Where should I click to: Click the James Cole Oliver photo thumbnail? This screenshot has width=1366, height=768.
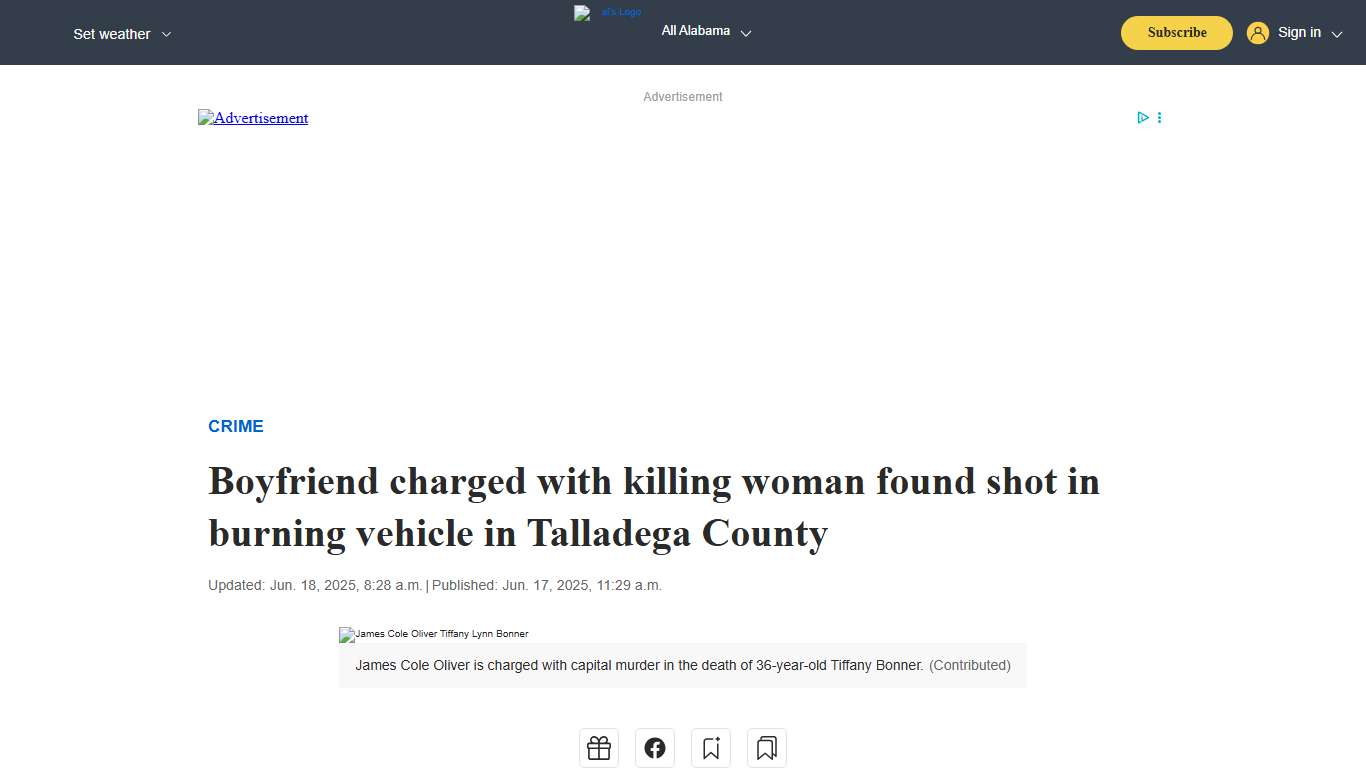click(433, 634)
